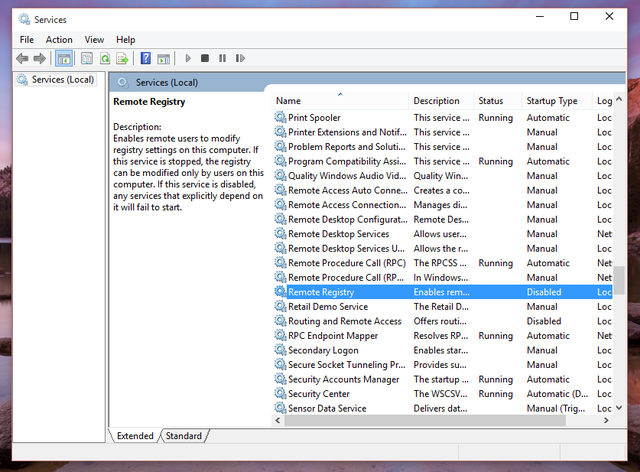Open the Action menu
The height and width of the screenshot is (472, 640).
pyautogui.click(x=59, y=40)
